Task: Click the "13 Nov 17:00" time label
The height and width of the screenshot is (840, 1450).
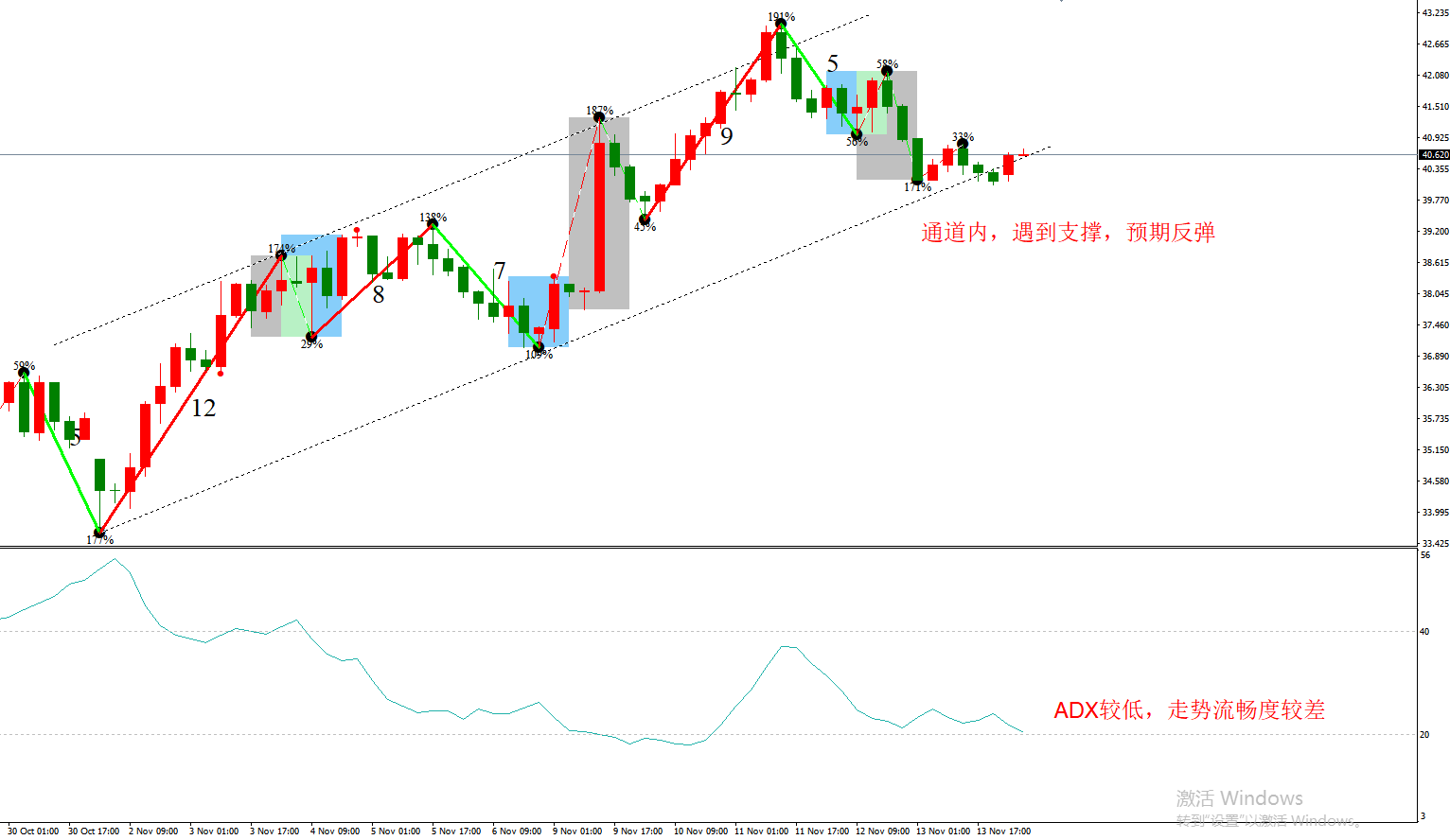Action: pyautogui.click(x=1003, y=831)
